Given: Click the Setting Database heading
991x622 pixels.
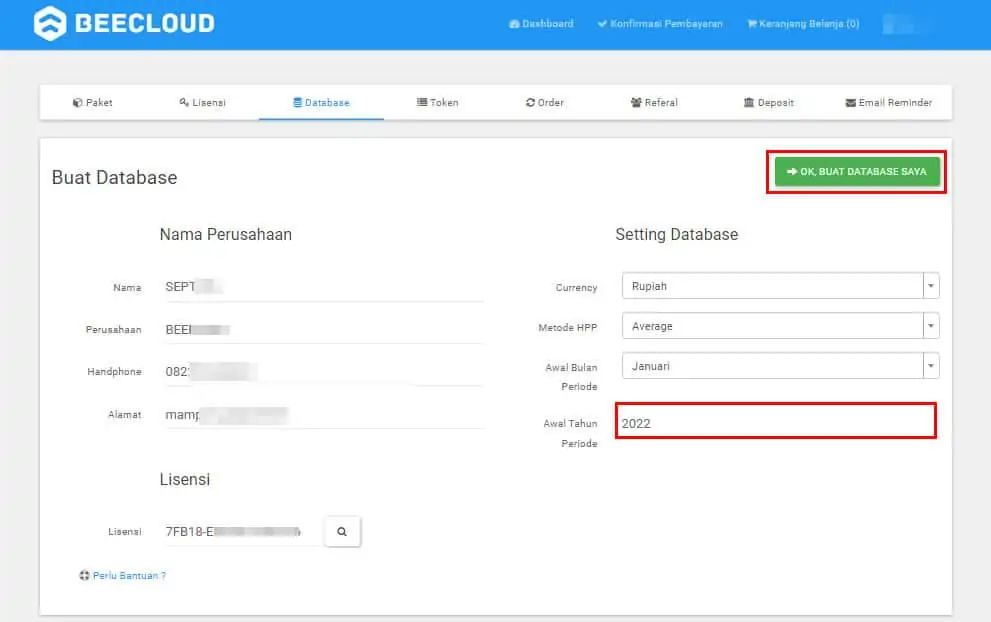Looking at the screenshot, I should click(x=676, y=235).
